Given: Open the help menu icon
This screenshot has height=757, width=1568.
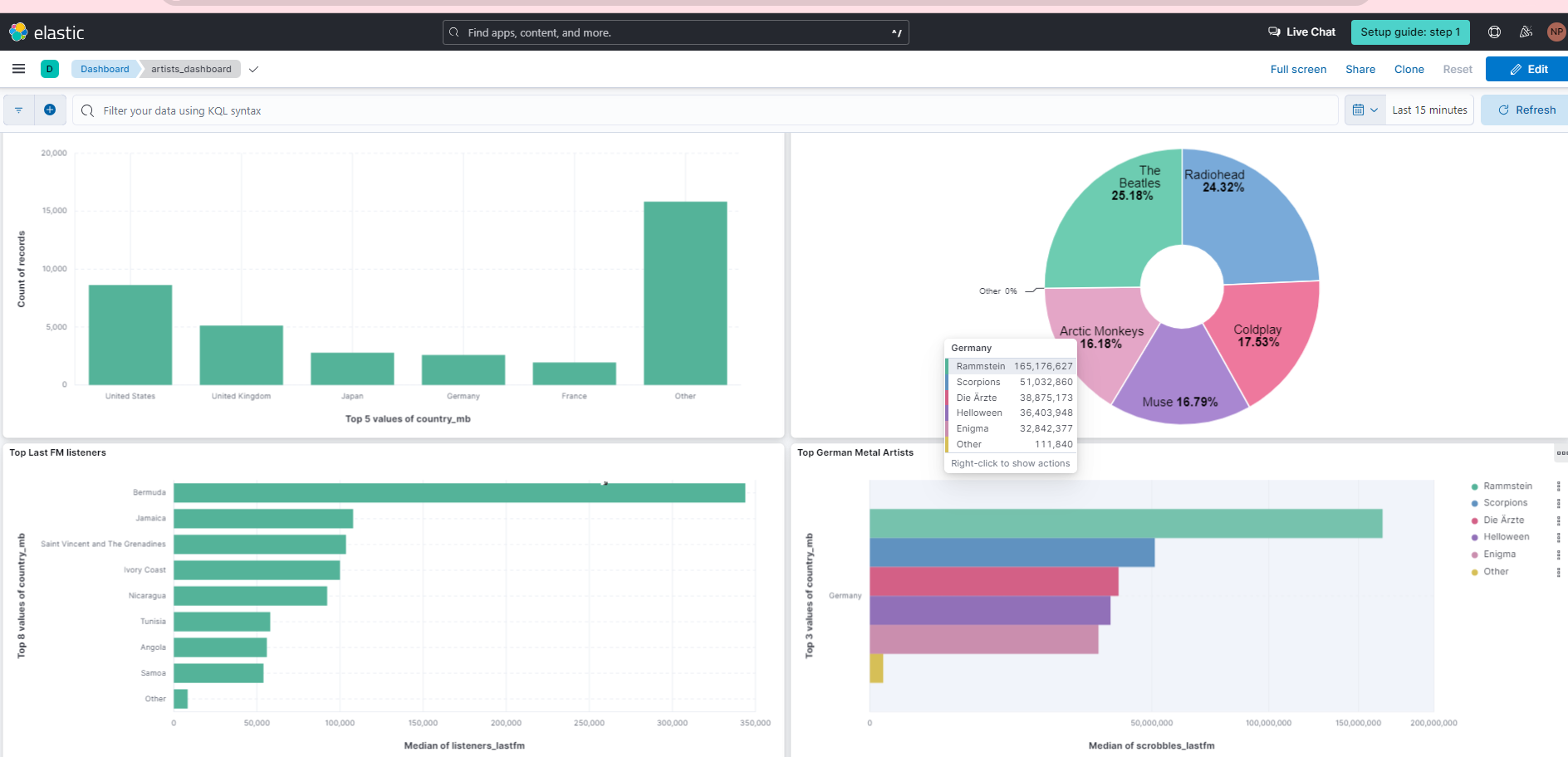Looking at the screenshot, I should coord(1494,32).
